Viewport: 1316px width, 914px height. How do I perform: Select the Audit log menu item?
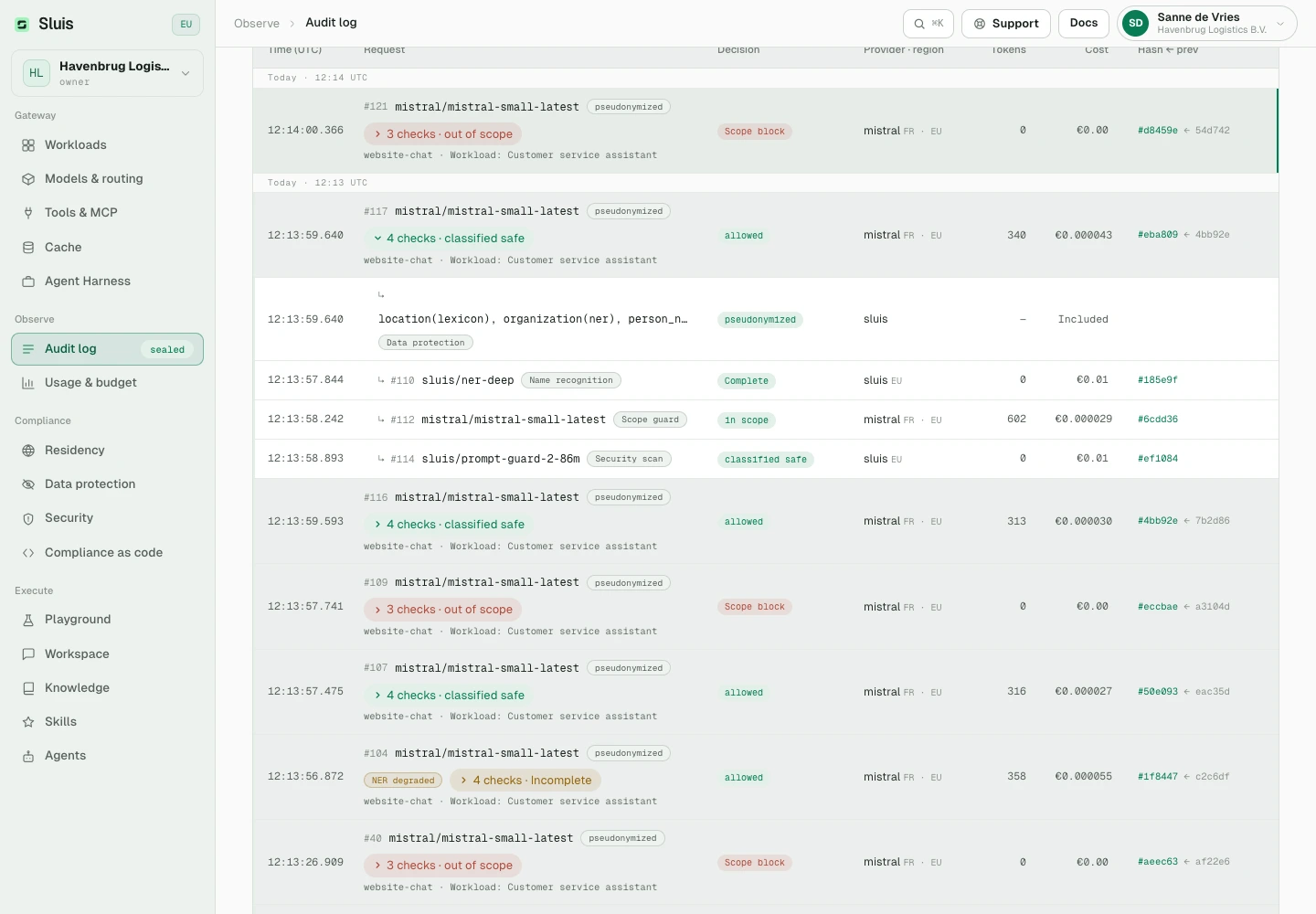(x=107, y=349)
